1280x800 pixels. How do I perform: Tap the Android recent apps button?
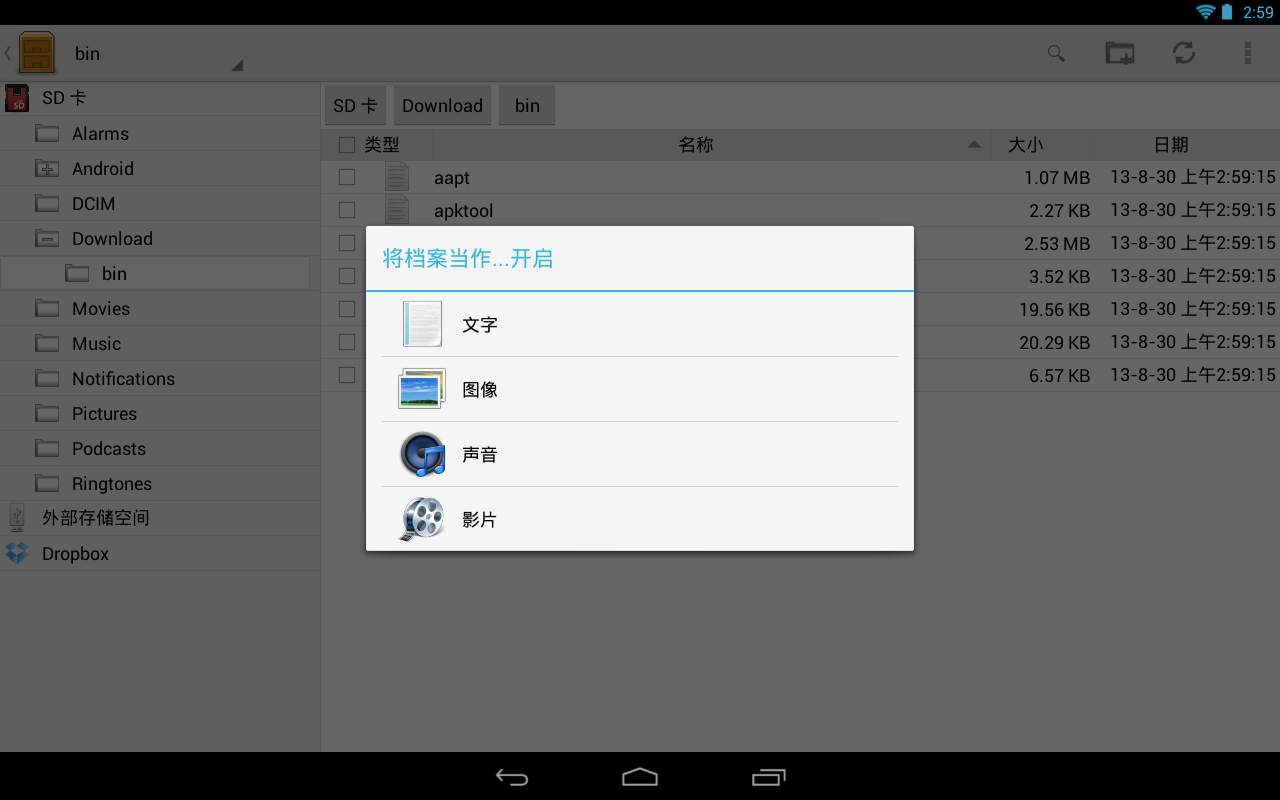[x=768, y=777]
